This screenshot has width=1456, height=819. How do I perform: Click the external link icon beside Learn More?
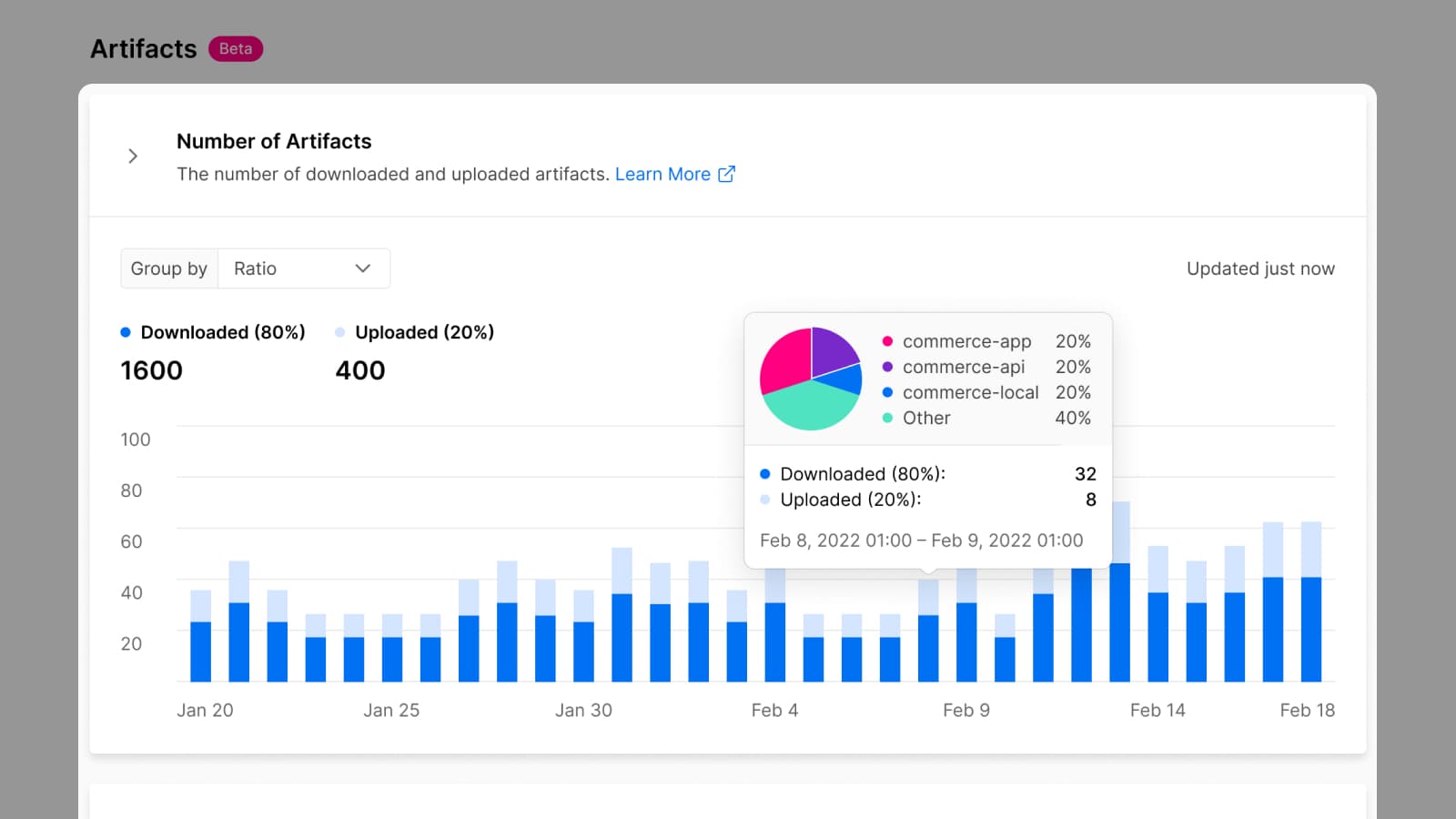coord(726,174)
